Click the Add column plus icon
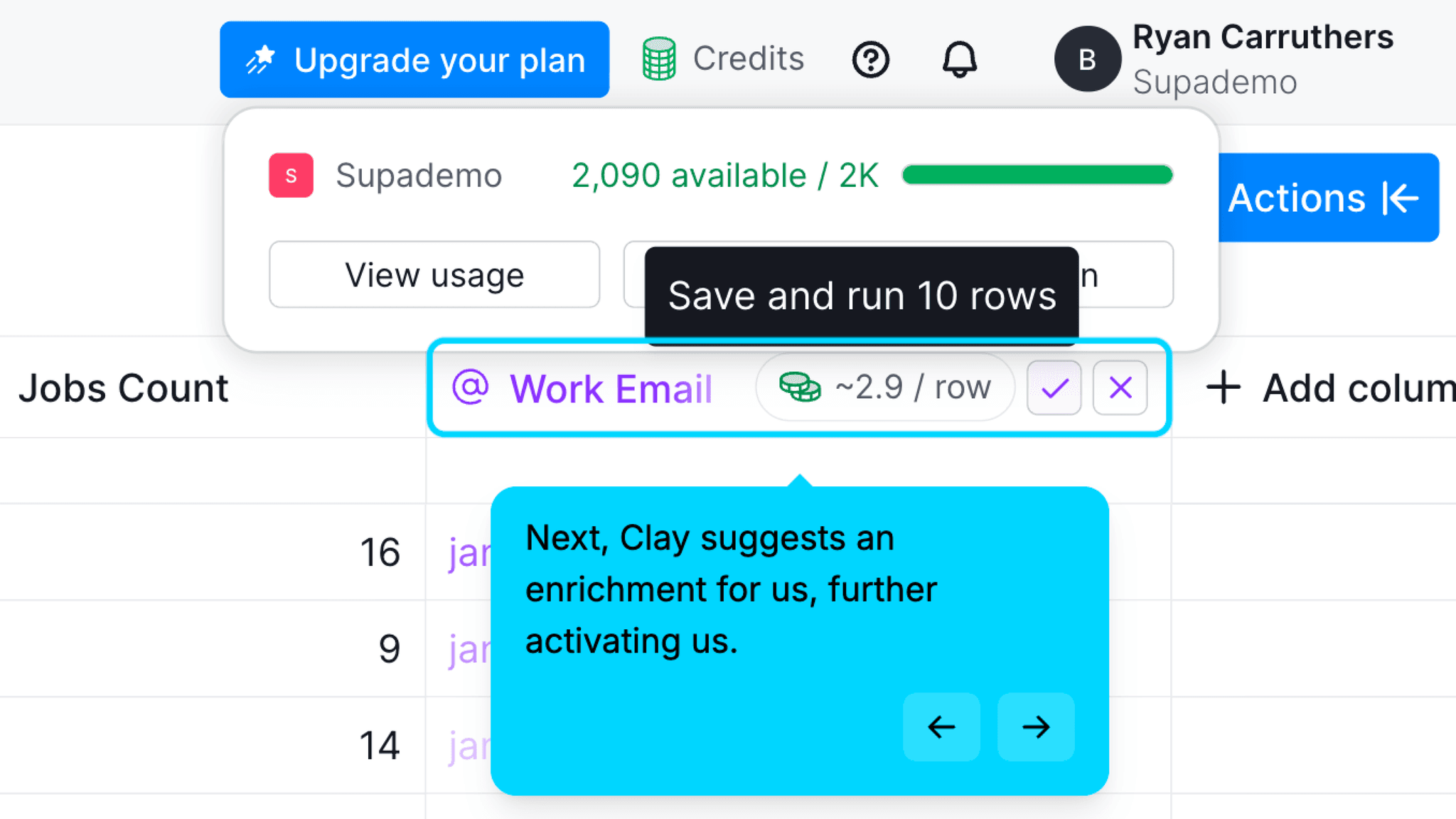 [1224, 388]
